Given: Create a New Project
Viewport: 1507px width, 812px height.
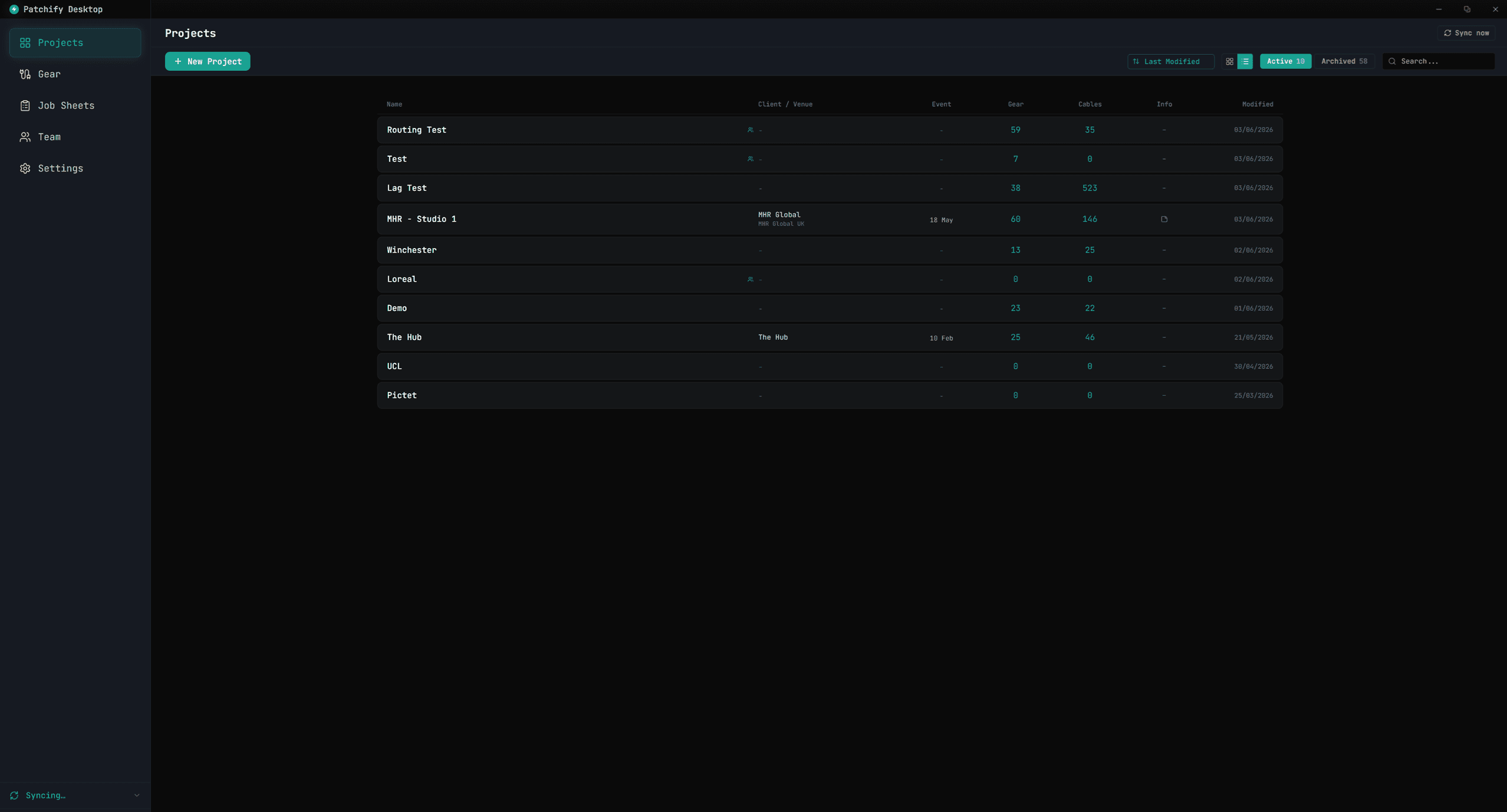Looking at the screenshot, I should pos(208,61).
